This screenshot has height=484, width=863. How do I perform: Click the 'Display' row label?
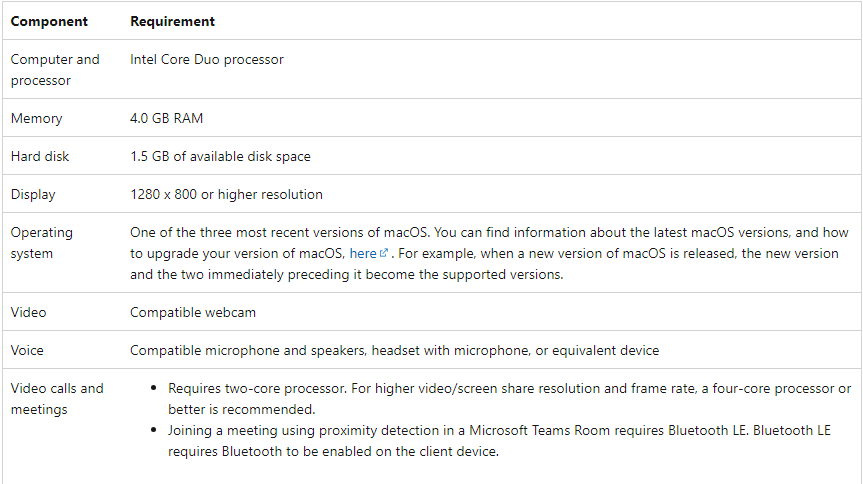click(33, 194)
